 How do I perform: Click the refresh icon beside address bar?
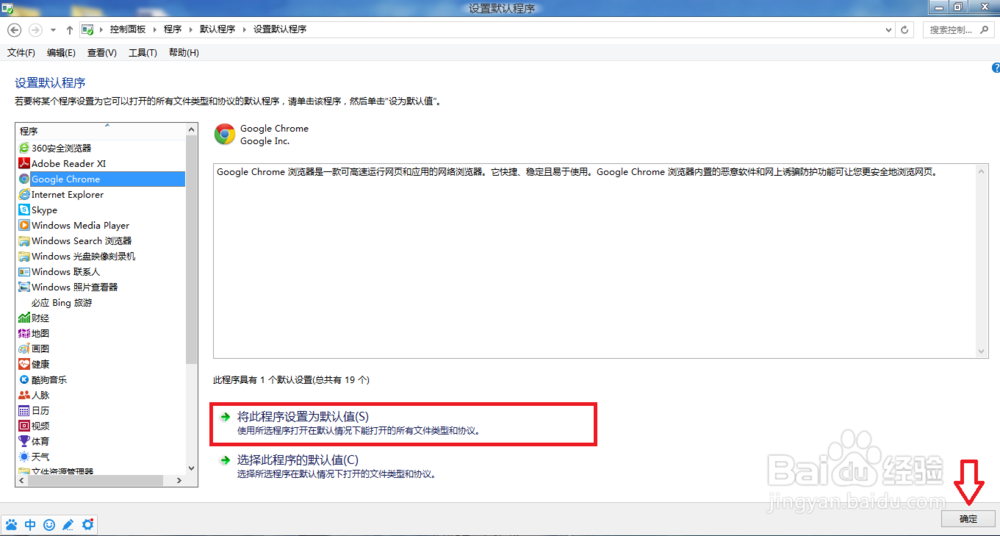[904, 30]
